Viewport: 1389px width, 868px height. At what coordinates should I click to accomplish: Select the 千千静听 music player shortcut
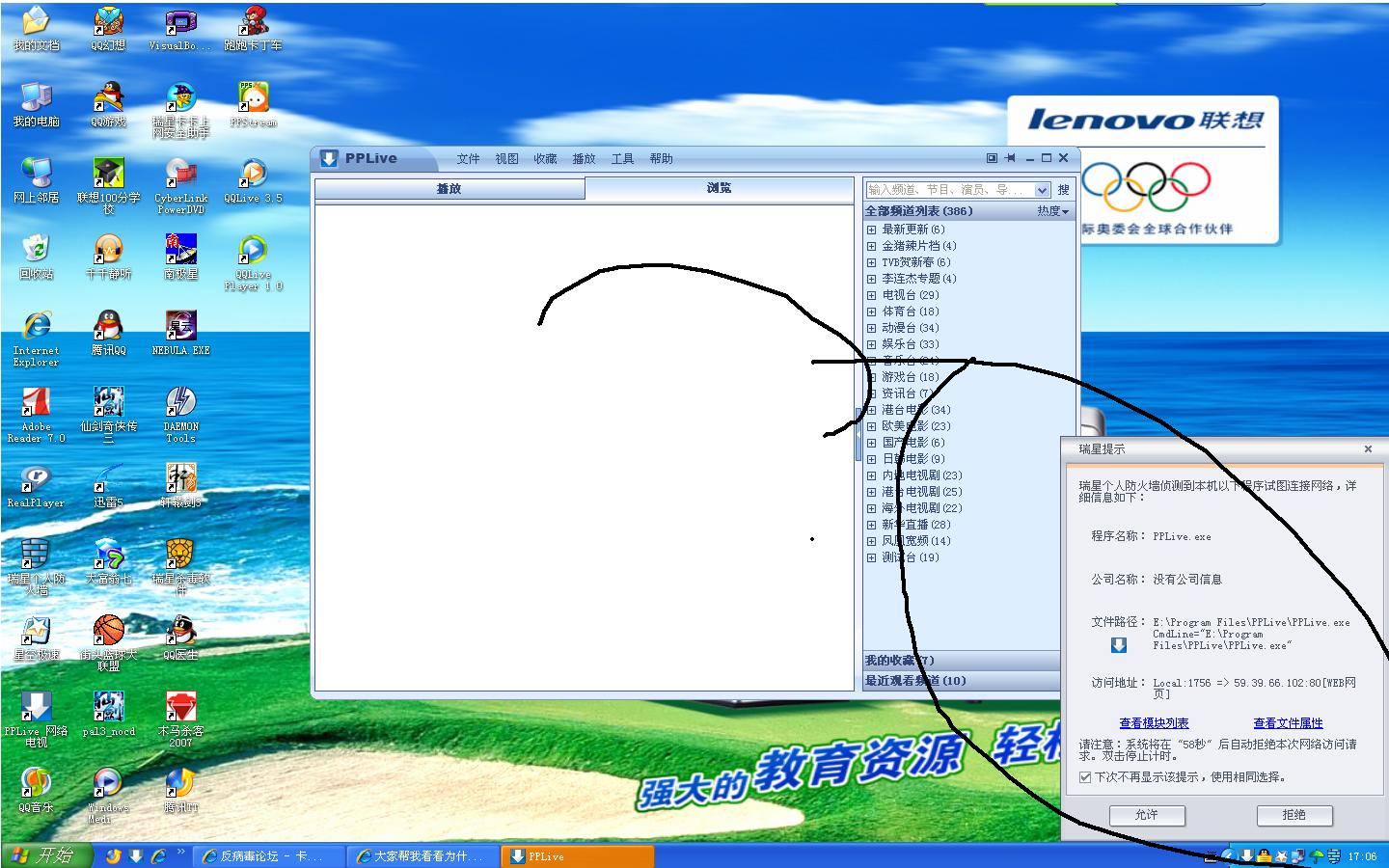(x=108, y=258)
